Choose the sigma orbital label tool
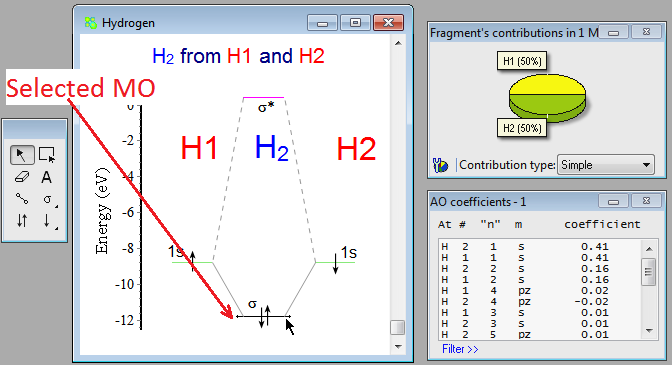Viewport: 672px width, 365px height. pyautogui.click(x=48, y=200)
